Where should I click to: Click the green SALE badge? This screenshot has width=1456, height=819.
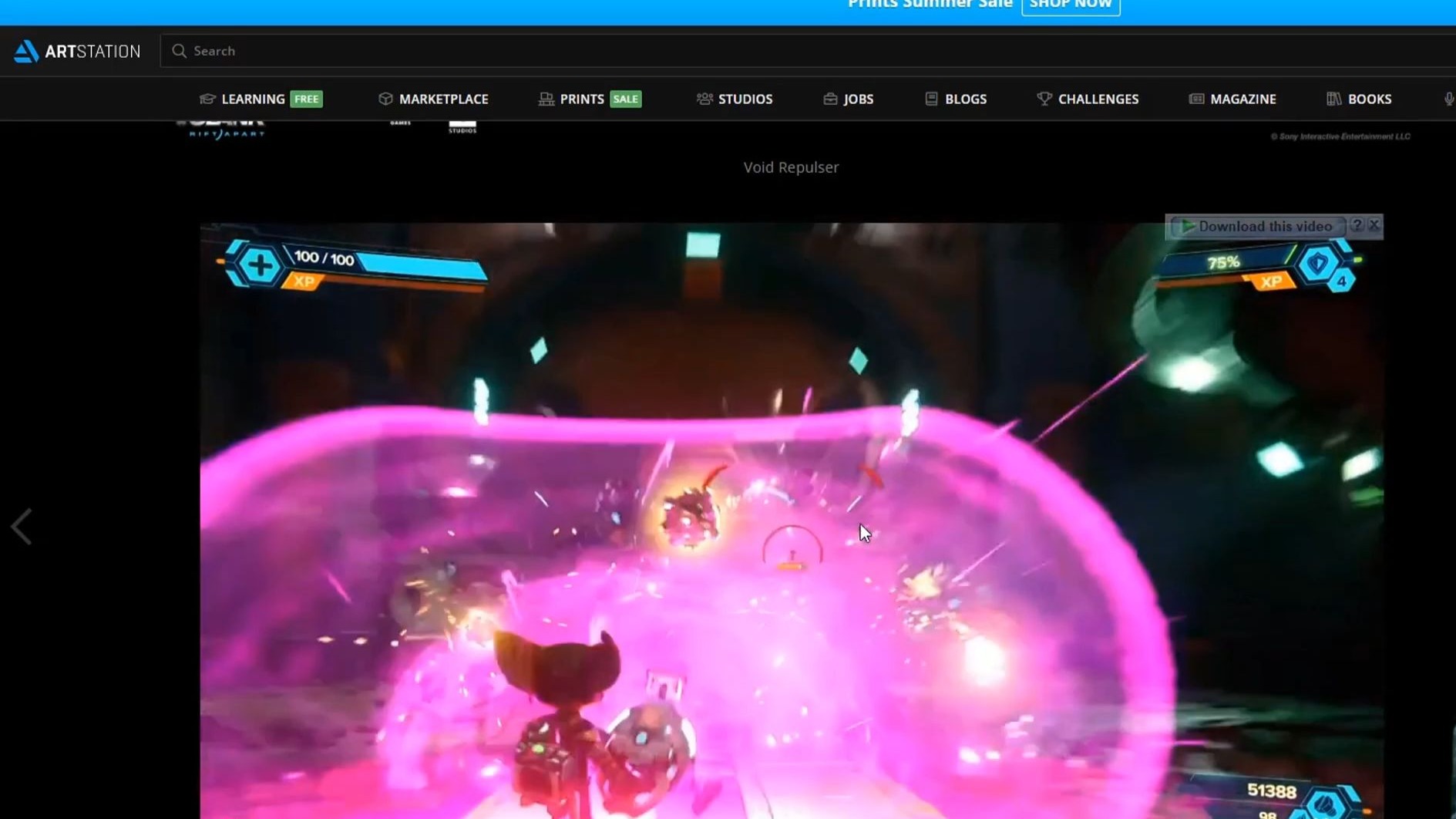point(625,99)
